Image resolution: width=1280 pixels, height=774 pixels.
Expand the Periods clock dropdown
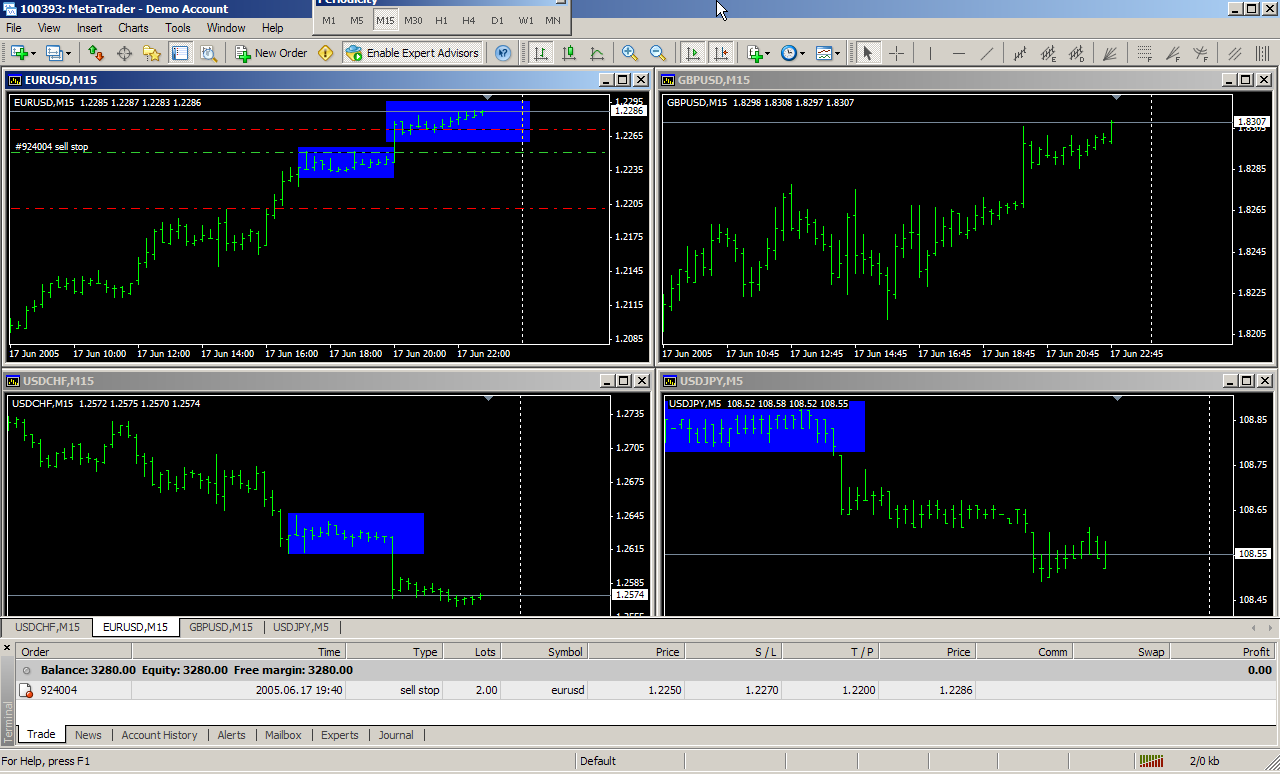pyautogui.click(x=802, y=54)
